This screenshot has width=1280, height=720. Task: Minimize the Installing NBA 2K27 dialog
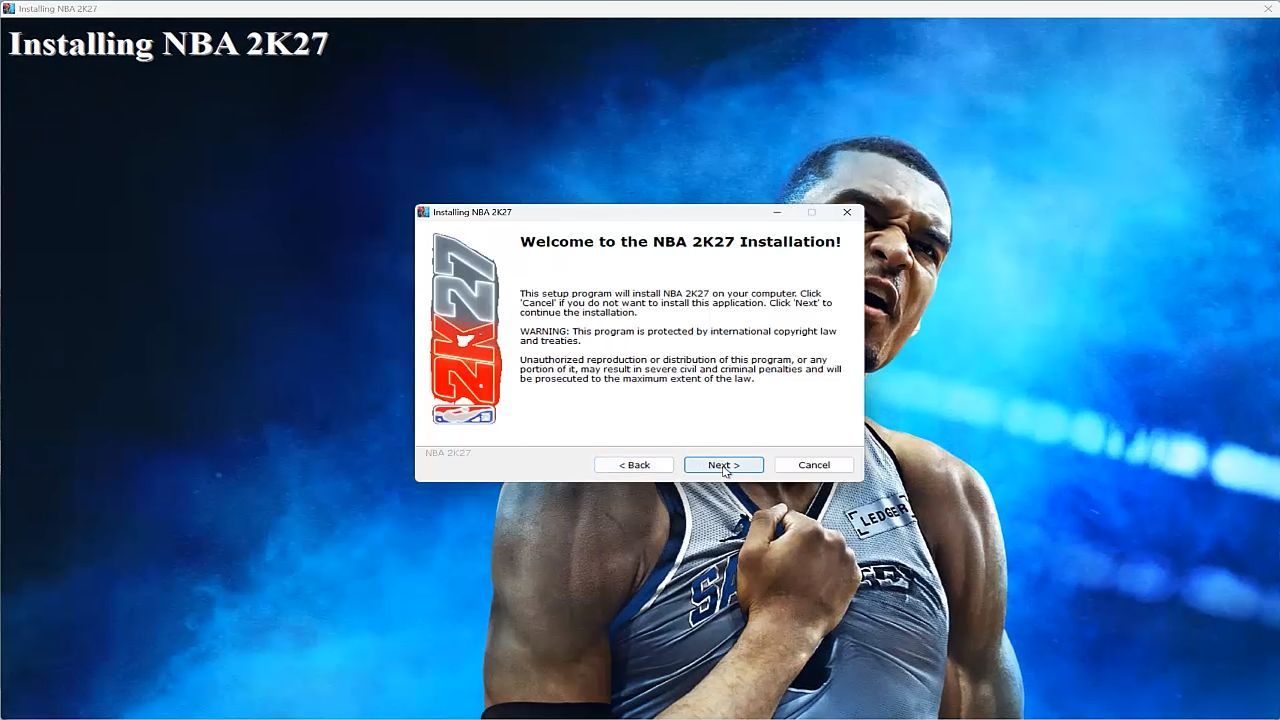pos(777,212)
